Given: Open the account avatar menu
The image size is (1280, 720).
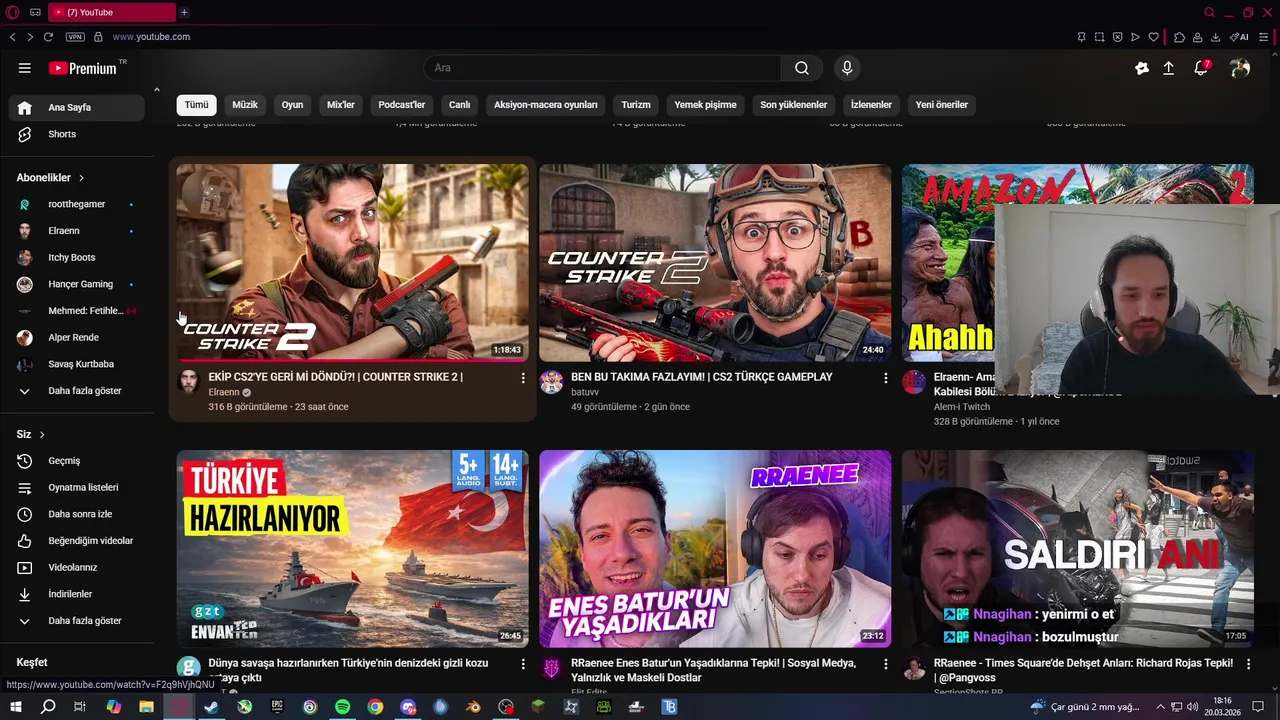Looking at the screenshot, I should [1240, 68].
